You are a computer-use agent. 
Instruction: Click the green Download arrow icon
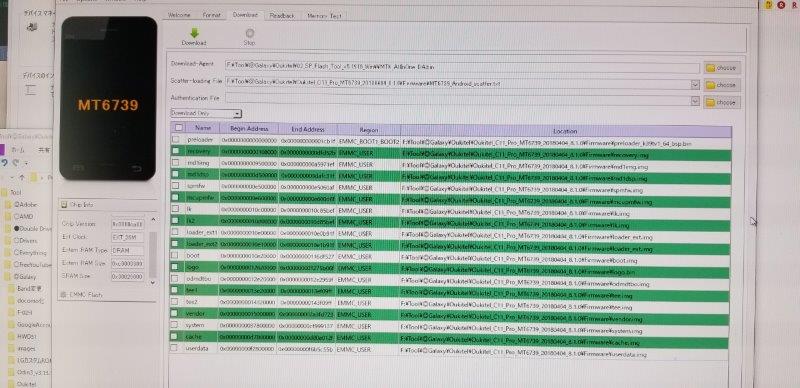pos(194,33)
